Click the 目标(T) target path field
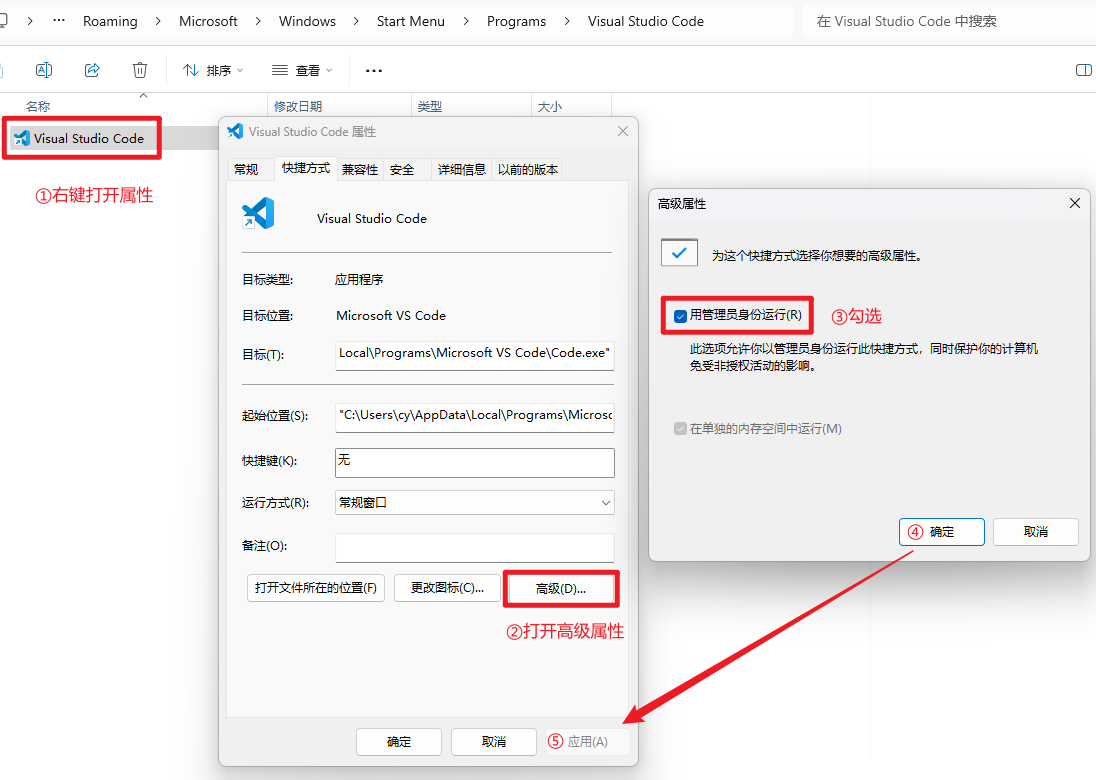The height and width of the screenshot is (780, 1096). [x=475, y=354]
